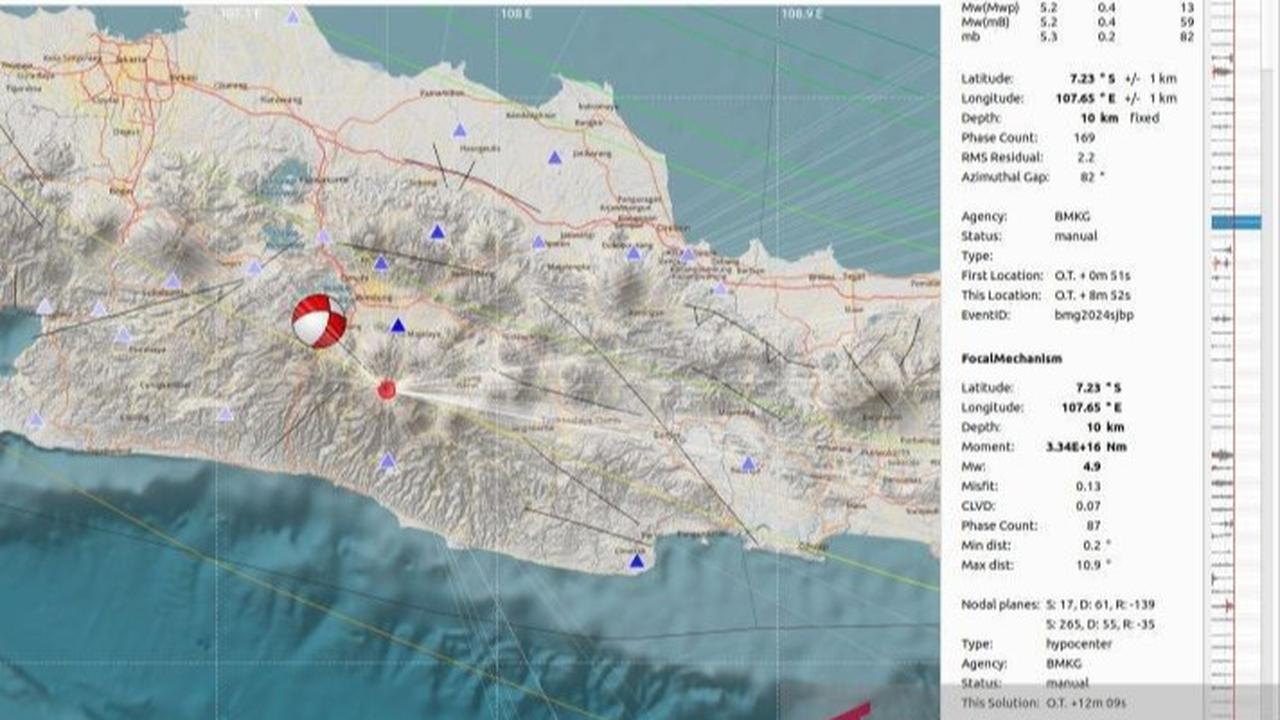The width and height of the screenshot is (1280, 720).
Task: Select the event ID 'bmg2024sjbp'
Action: click(1093, 315)
